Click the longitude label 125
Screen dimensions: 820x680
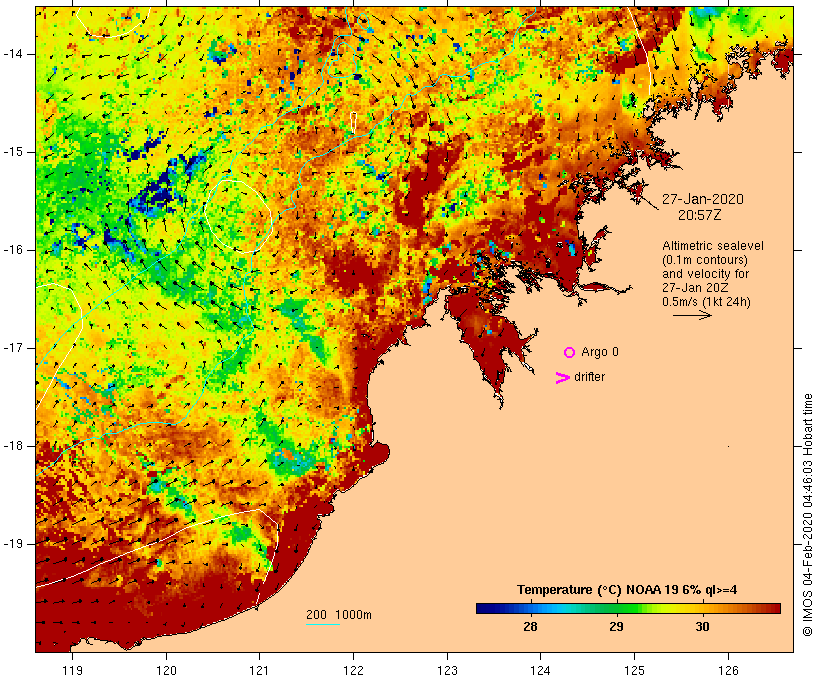coord(634,670)
